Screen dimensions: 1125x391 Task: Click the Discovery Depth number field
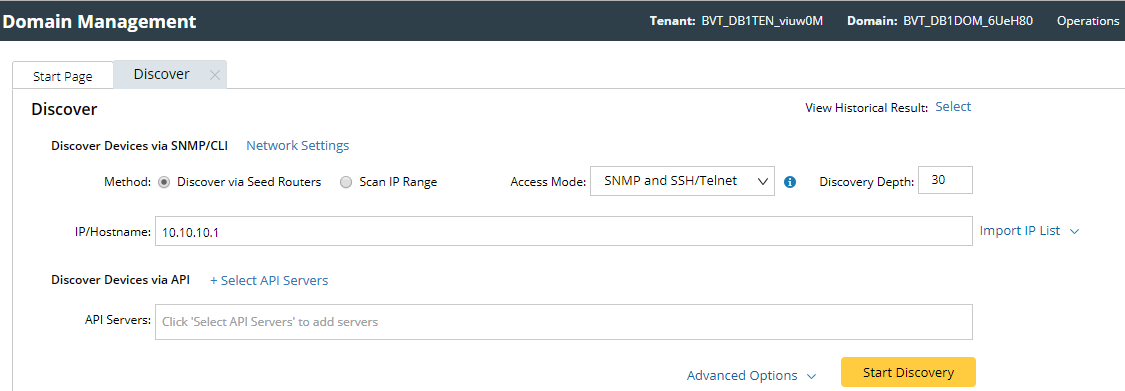click(x=945, y=181)
